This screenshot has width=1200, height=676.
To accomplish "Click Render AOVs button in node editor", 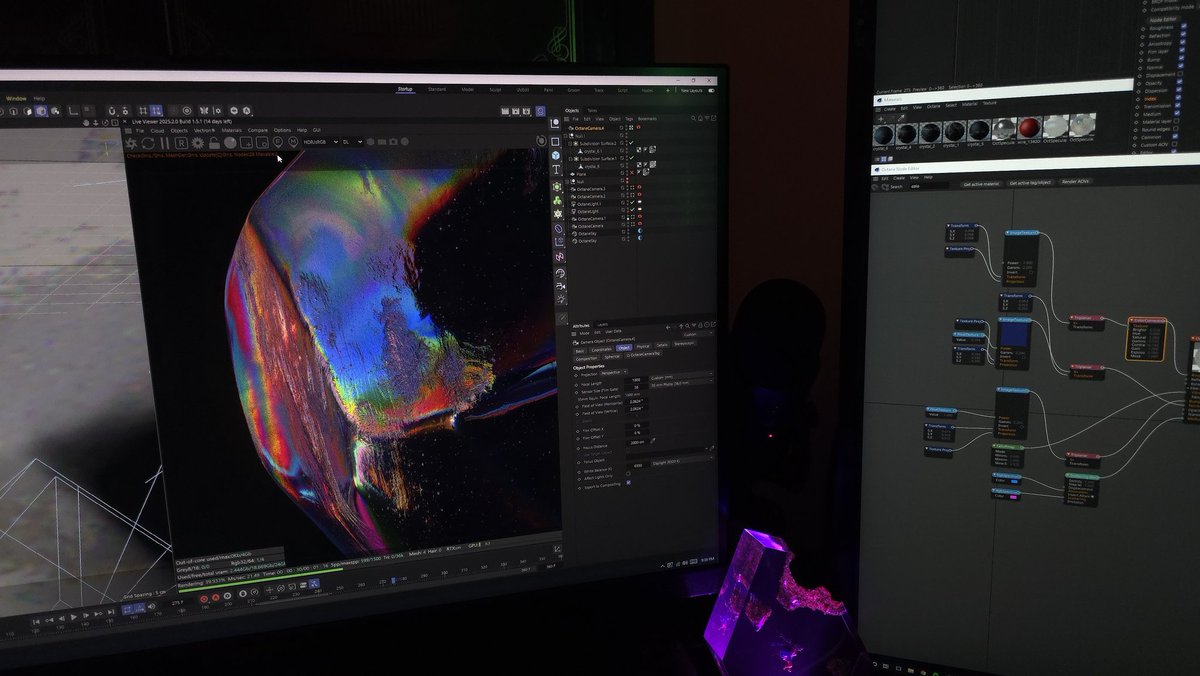I will (1075, 182).
